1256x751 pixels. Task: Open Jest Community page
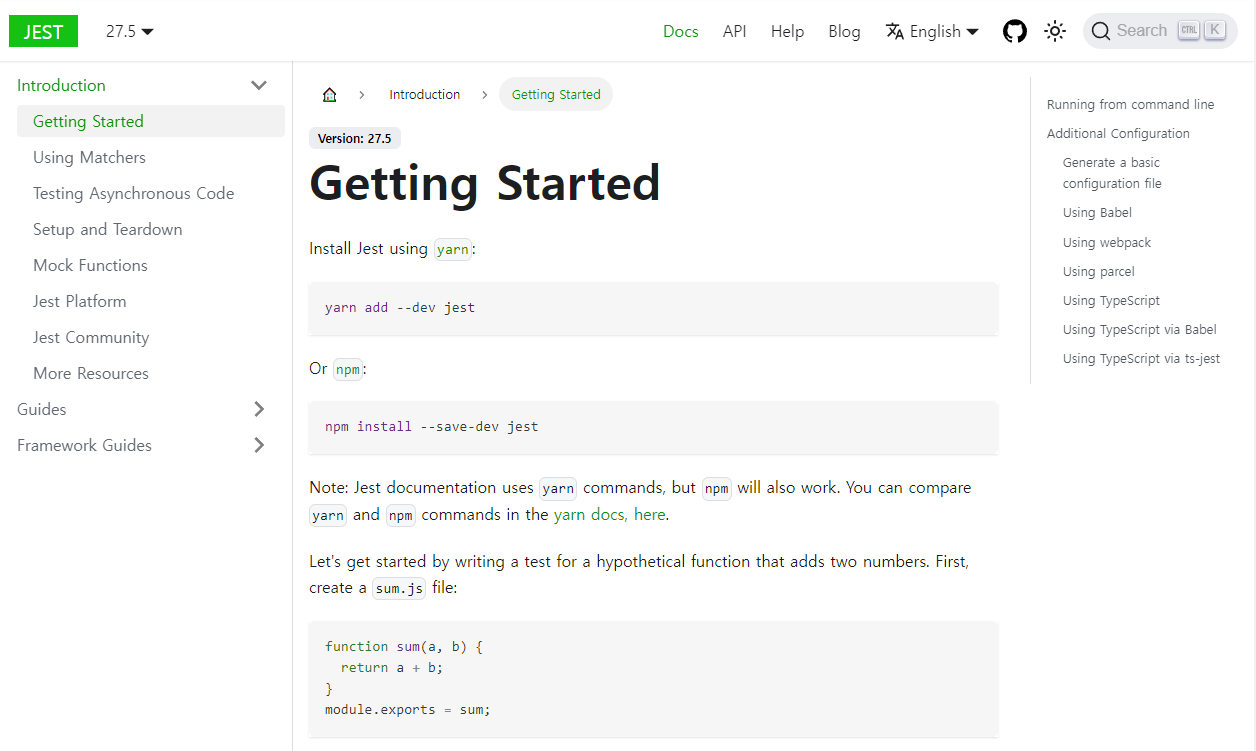point(91,337)
